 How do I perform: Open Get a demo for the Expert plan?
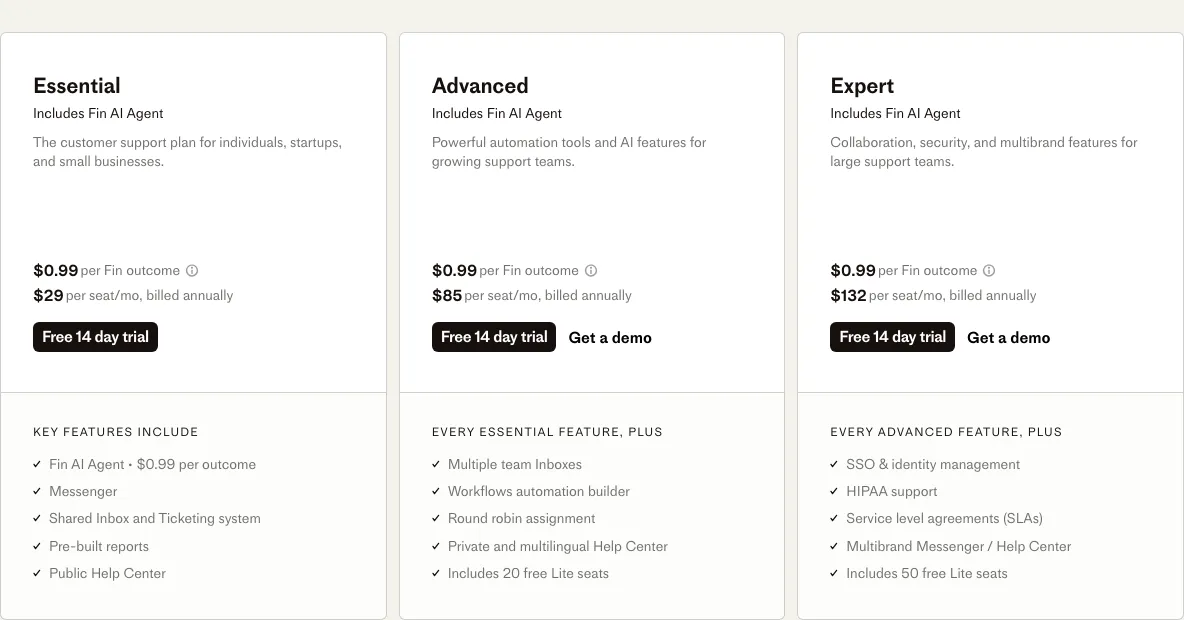pos(1008,337)
